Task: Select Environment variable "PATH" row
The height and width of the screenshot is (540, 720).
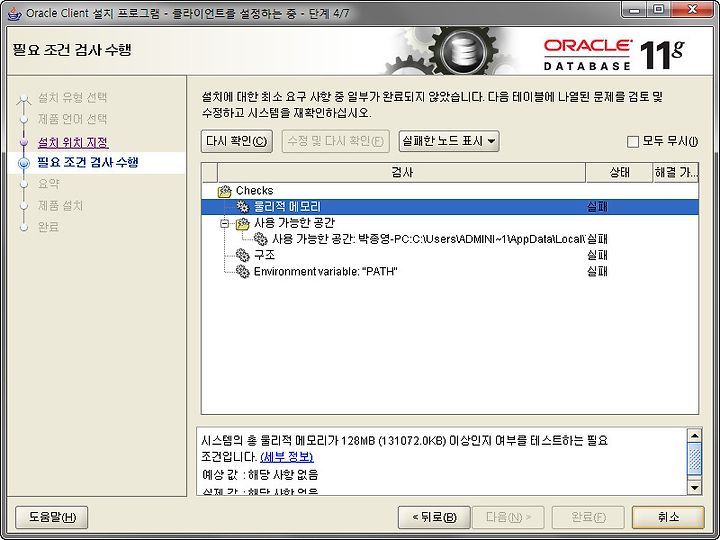Action: coord(450,271)
